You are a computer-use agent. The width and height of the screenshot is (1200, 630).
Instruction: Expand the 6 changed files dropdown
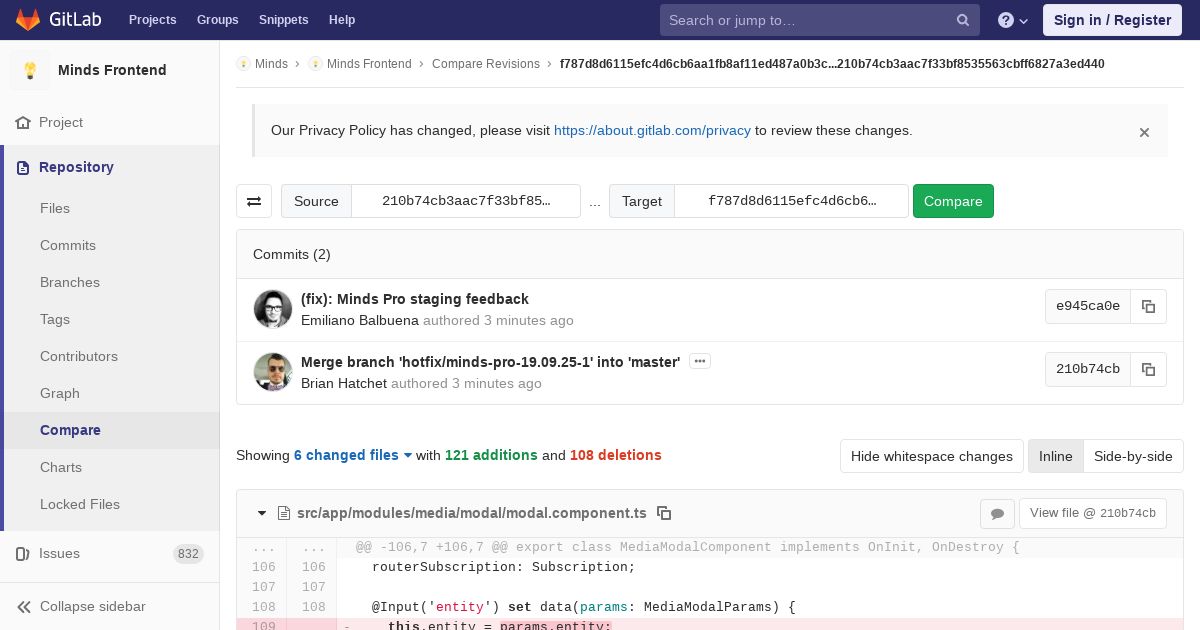click(x=353, y=455)
